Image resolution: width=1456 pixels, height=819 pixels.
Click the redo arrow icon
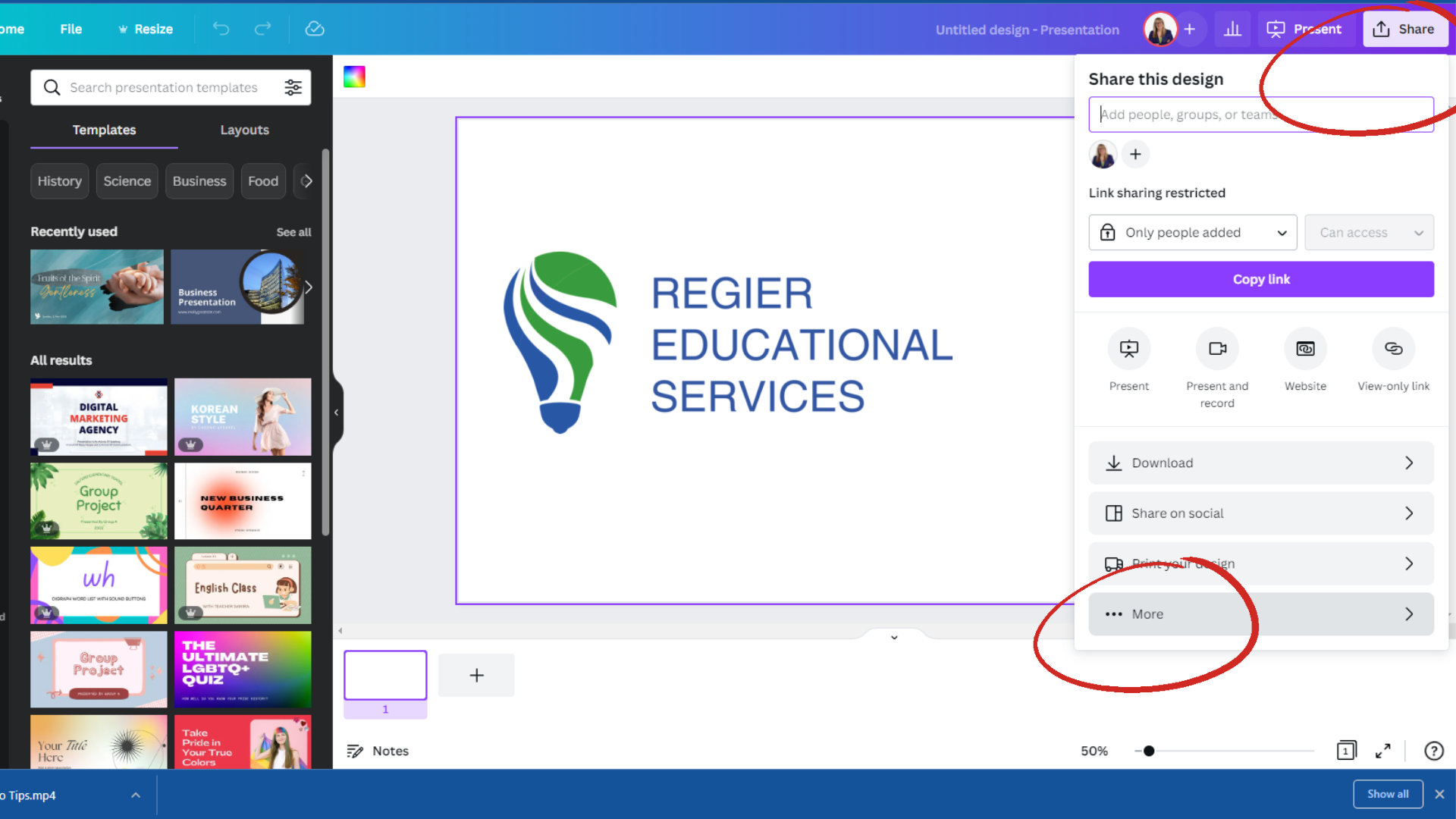pos(262,29)
